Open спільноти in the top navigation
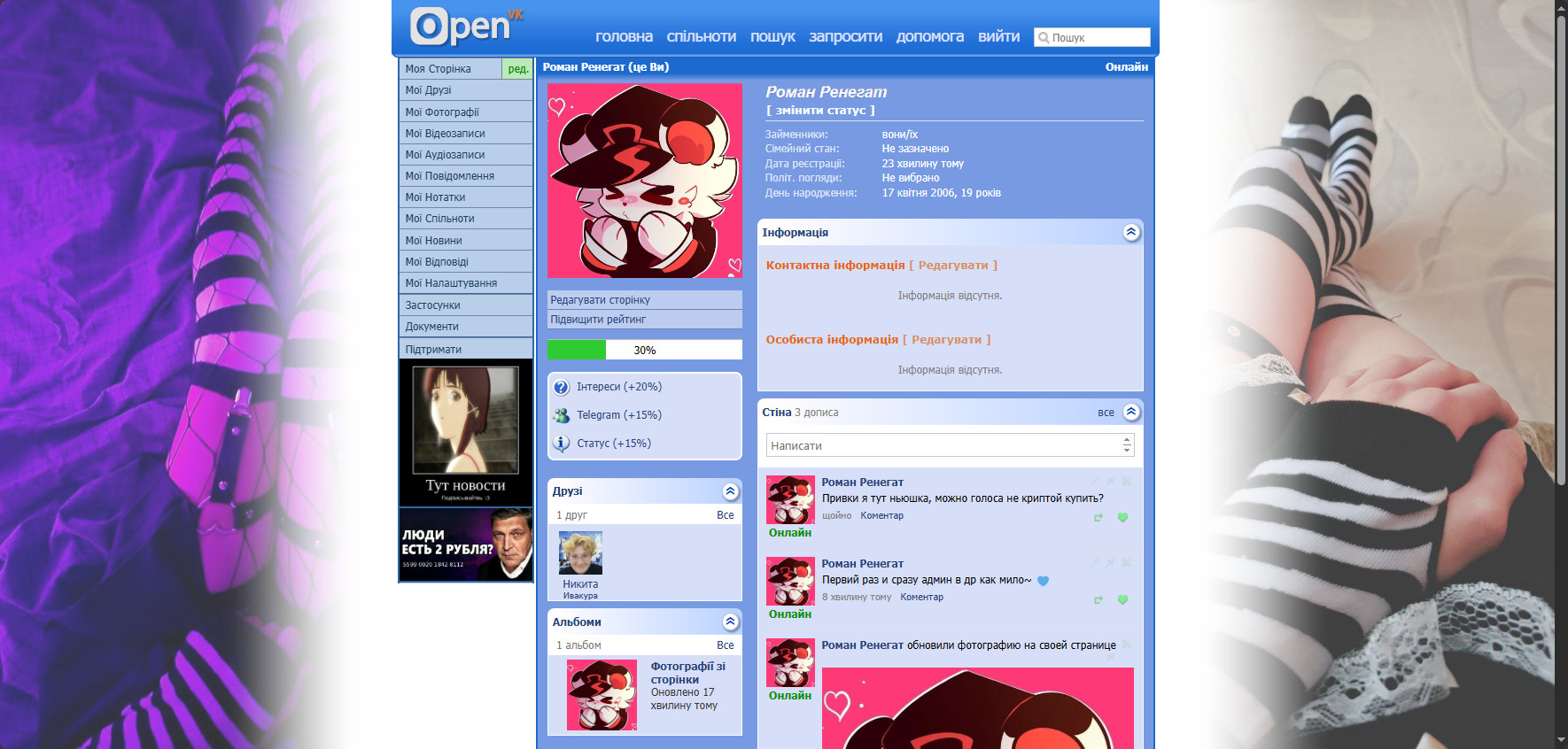1568x749 pixels. 701,37
